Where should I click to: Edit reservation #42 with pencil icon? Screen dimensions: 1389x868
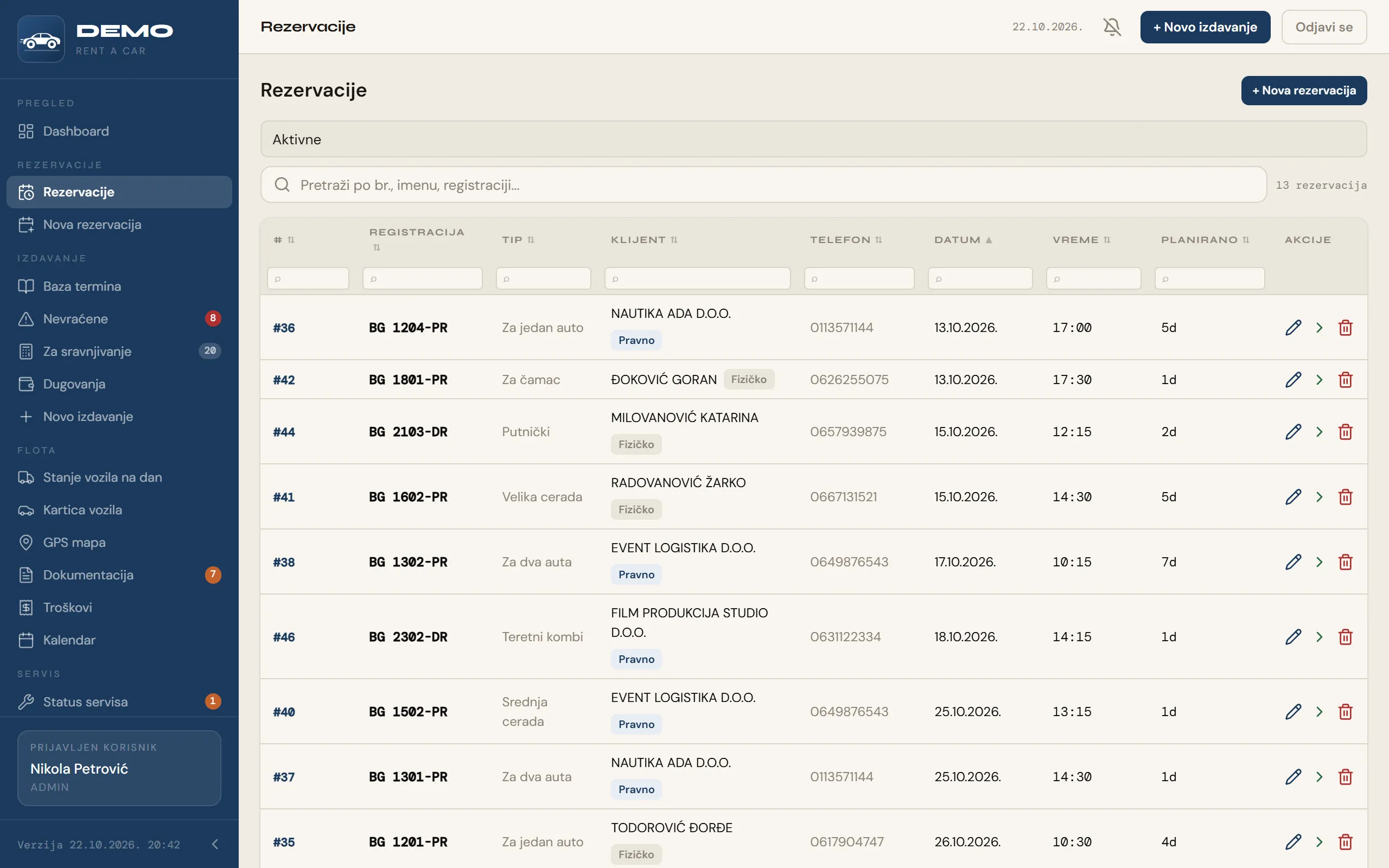[x=1292, y=380]
